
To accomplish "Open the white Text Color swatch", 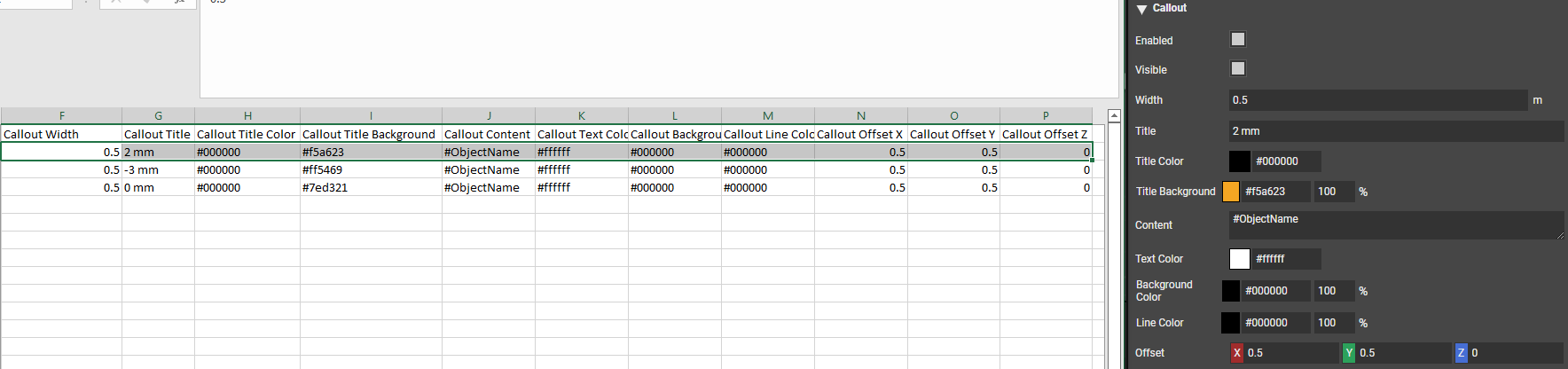I will coord(1240,259).
